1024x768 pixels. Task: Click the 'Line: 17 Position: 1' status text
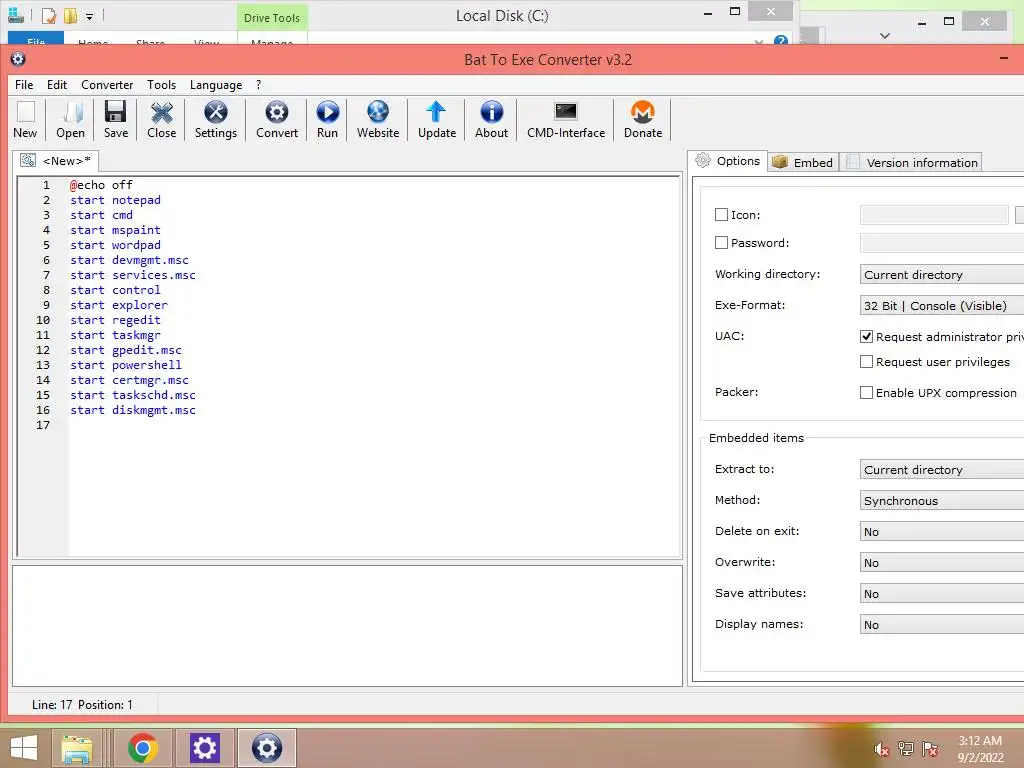[82, 705]
